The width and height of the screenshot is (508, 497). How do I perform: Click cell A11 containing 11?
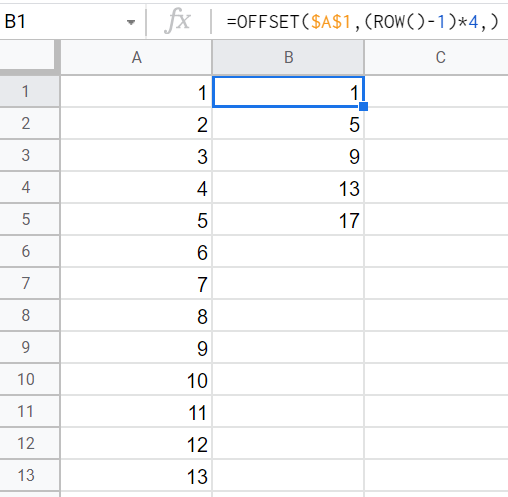tap(136, 411)
